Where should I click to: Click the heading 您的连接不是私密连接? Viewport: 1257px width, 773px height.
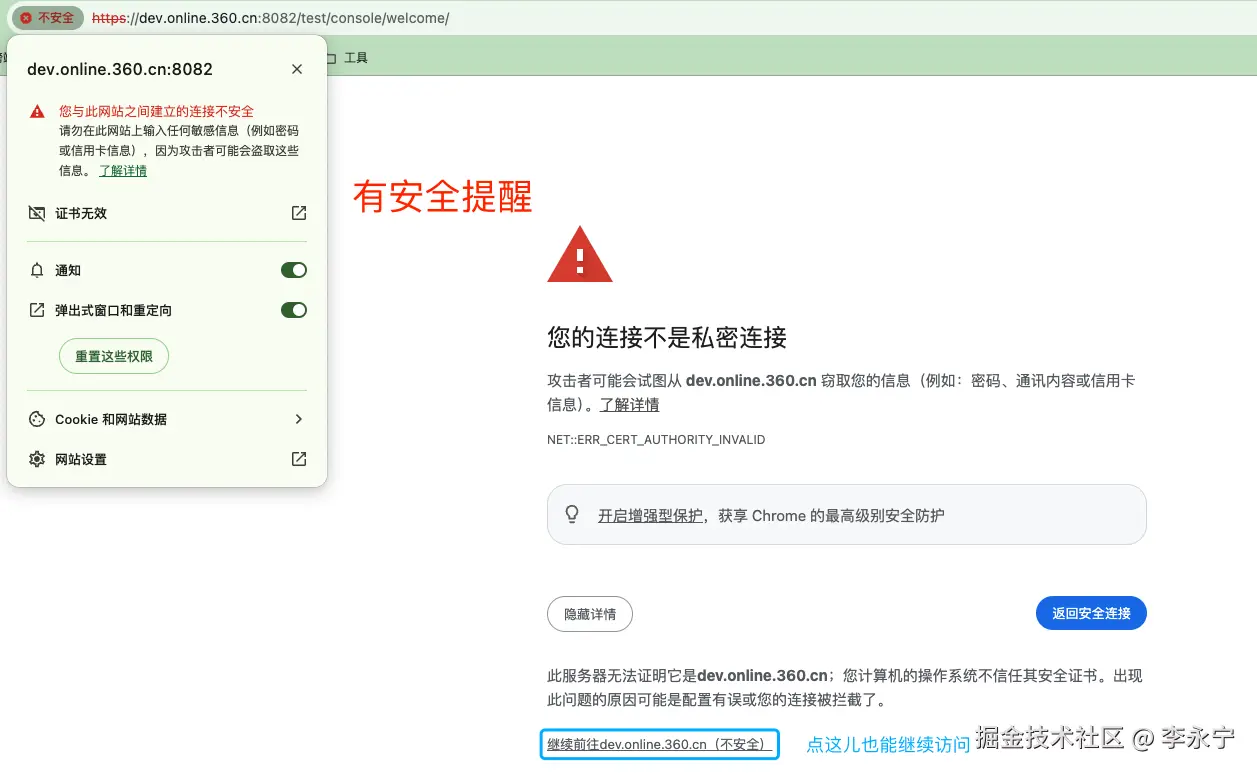(x=667, y=337)
